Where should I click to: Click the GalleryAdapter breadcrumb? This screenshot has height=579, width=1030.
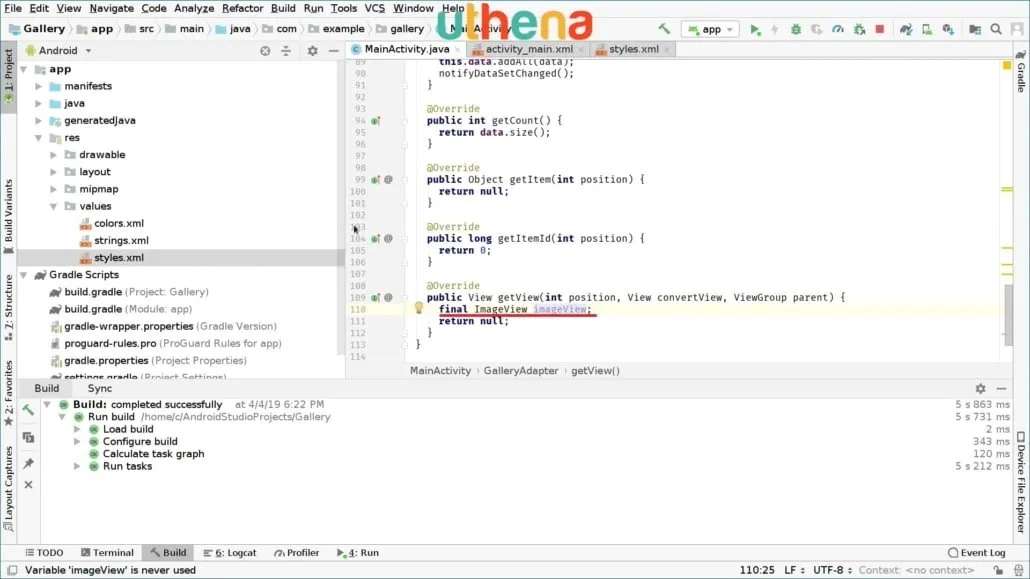tap(521, 371)
